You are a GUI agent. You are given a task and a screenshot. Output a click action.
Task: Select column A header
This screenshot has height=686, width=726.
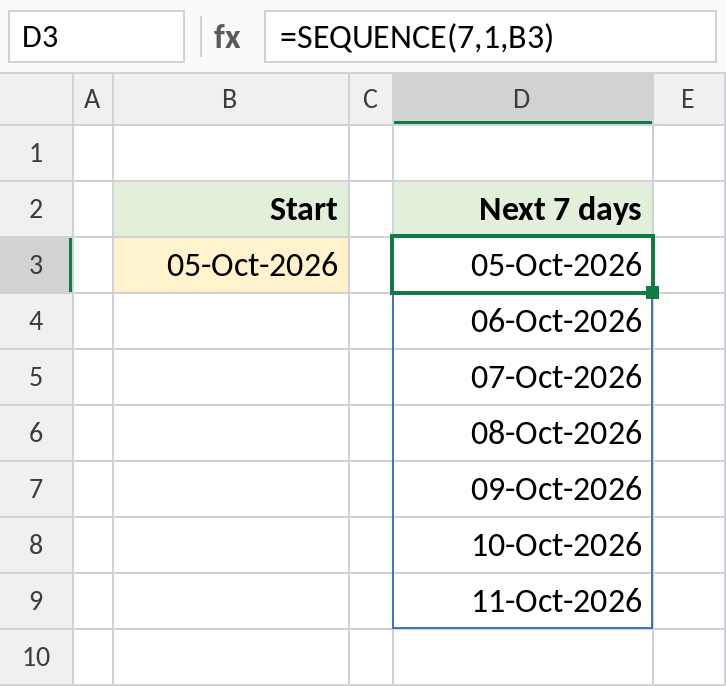93,99
